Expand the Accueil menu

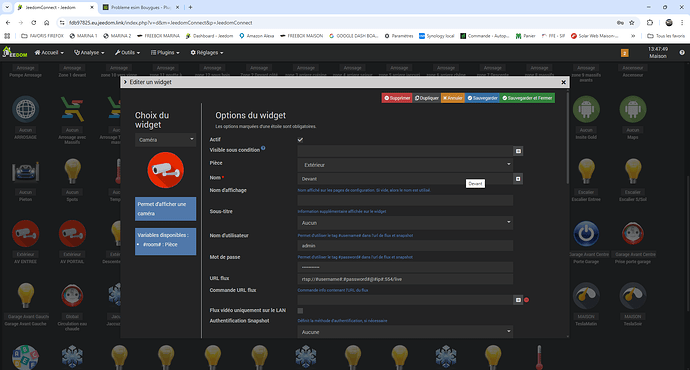coord(49,52)
